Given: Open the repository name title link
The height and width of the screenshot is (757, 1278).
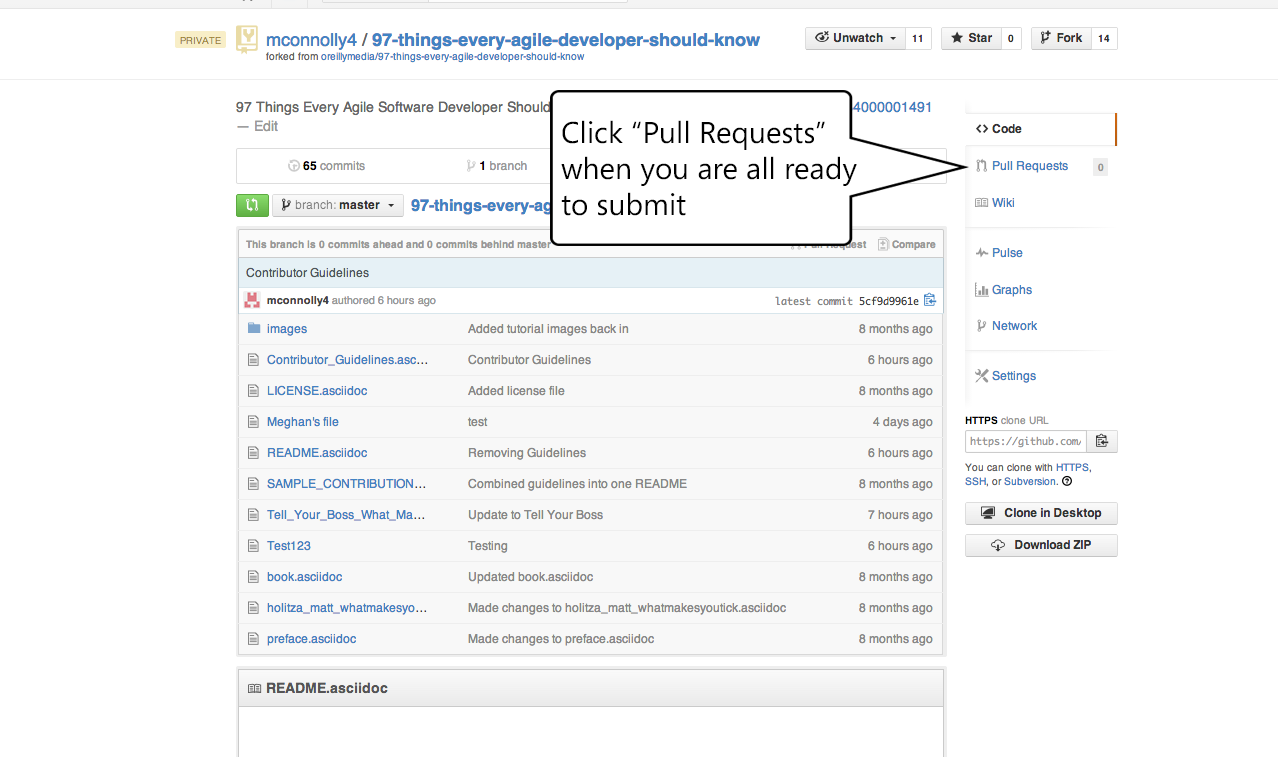Looking at the screenshot, I should click(x=566, y=40).
